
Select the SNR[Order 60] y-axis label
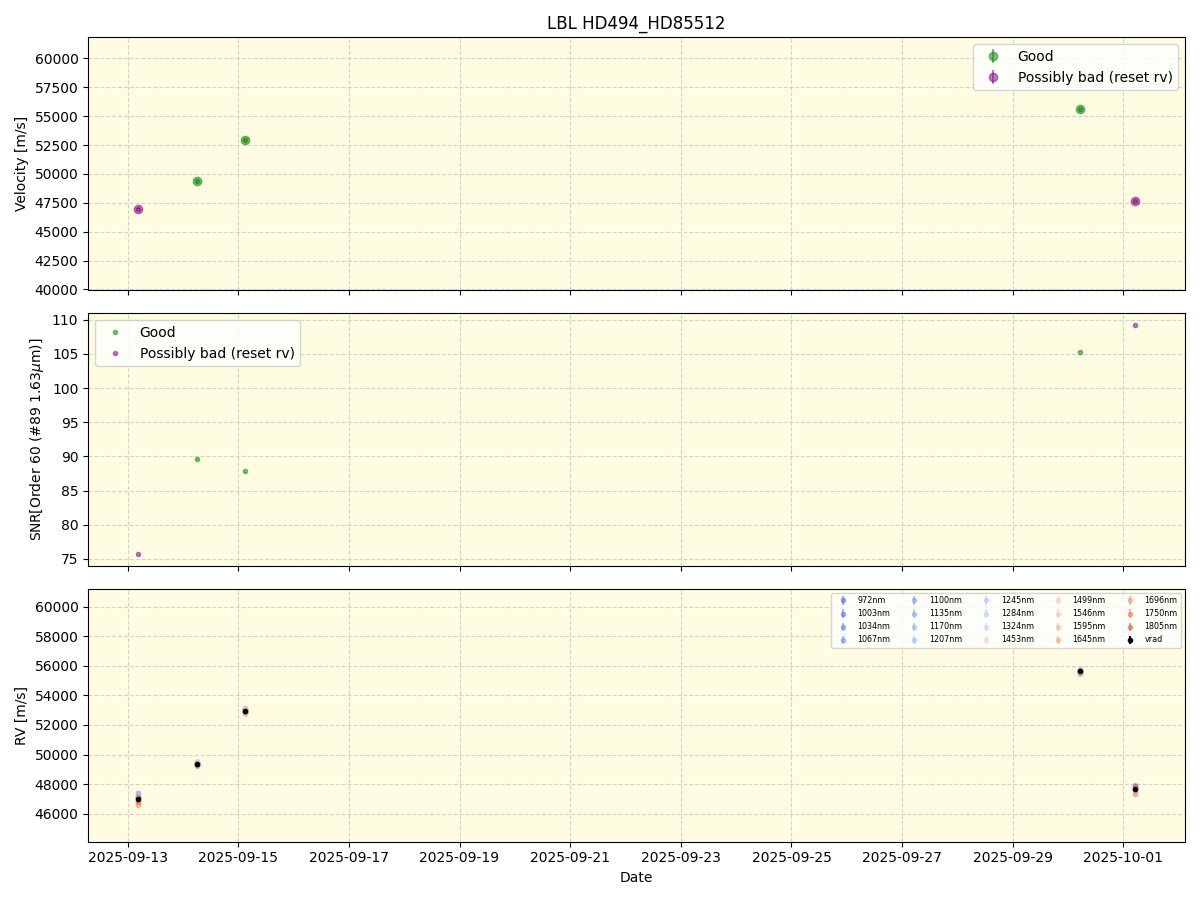[36, 439]
